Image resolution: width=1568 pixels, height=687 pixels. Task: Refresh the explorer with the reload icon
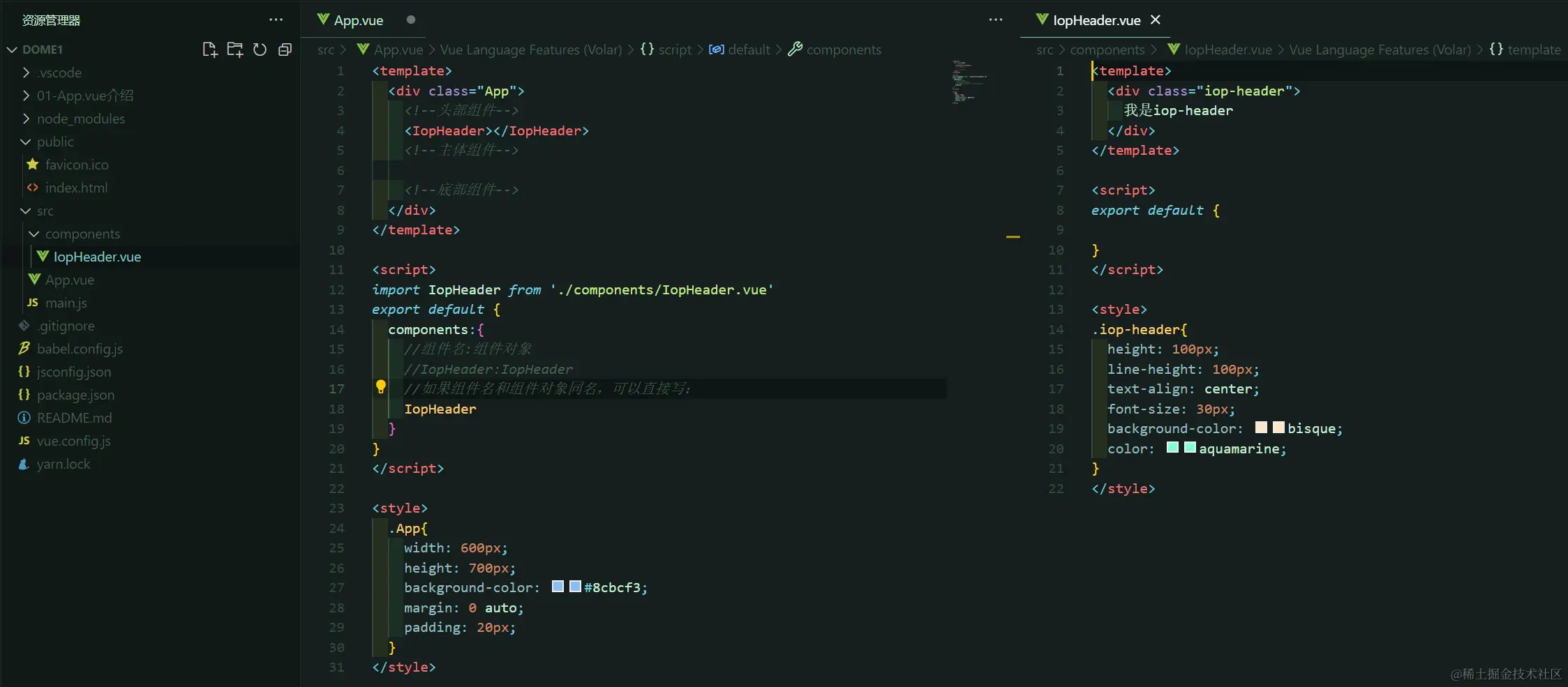click(x=260, y=50)
